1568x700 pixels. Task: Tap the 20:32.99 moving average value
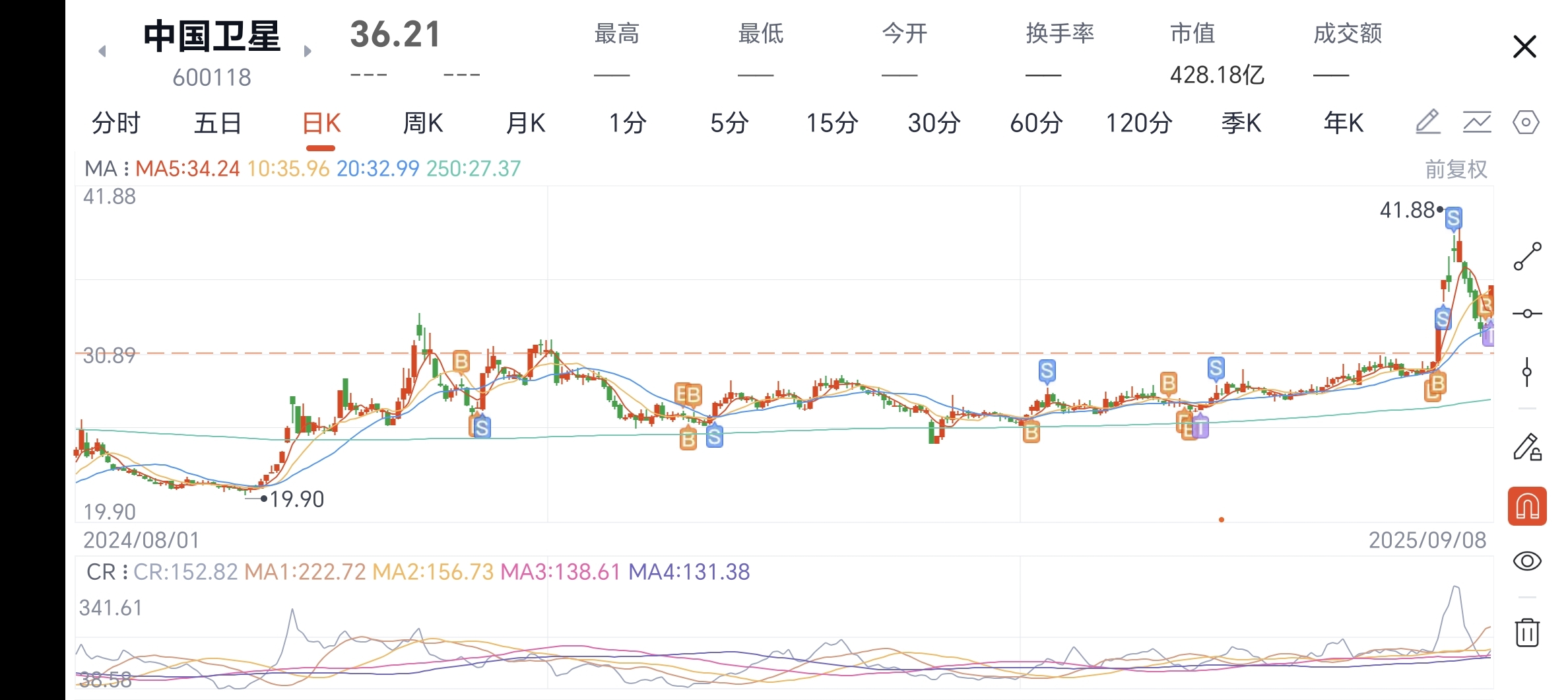pos(378,168)
